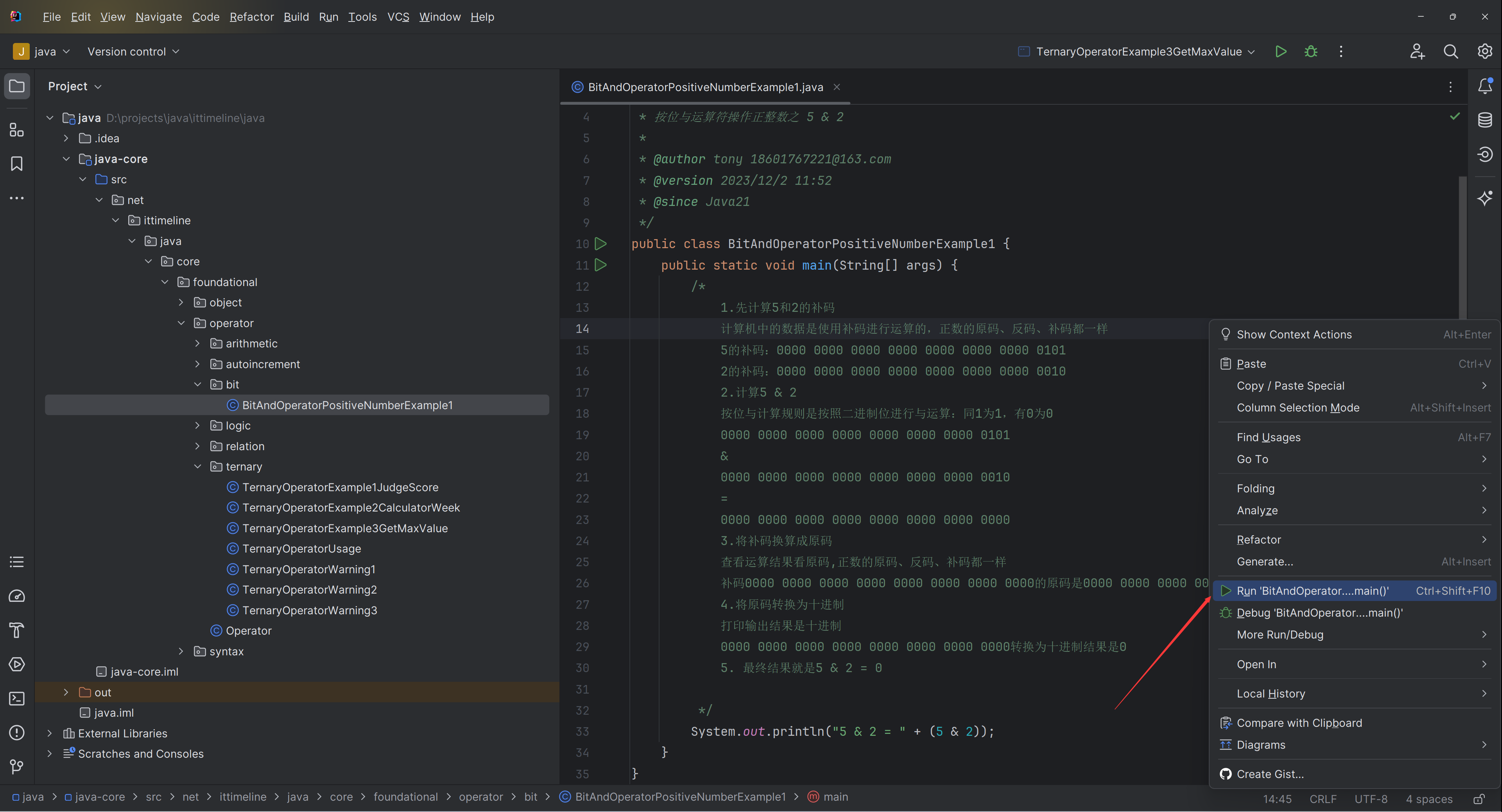Viewport: 1502px width, 812px height.
Task: Open Version control dropdown
Action: coord(134,51)
